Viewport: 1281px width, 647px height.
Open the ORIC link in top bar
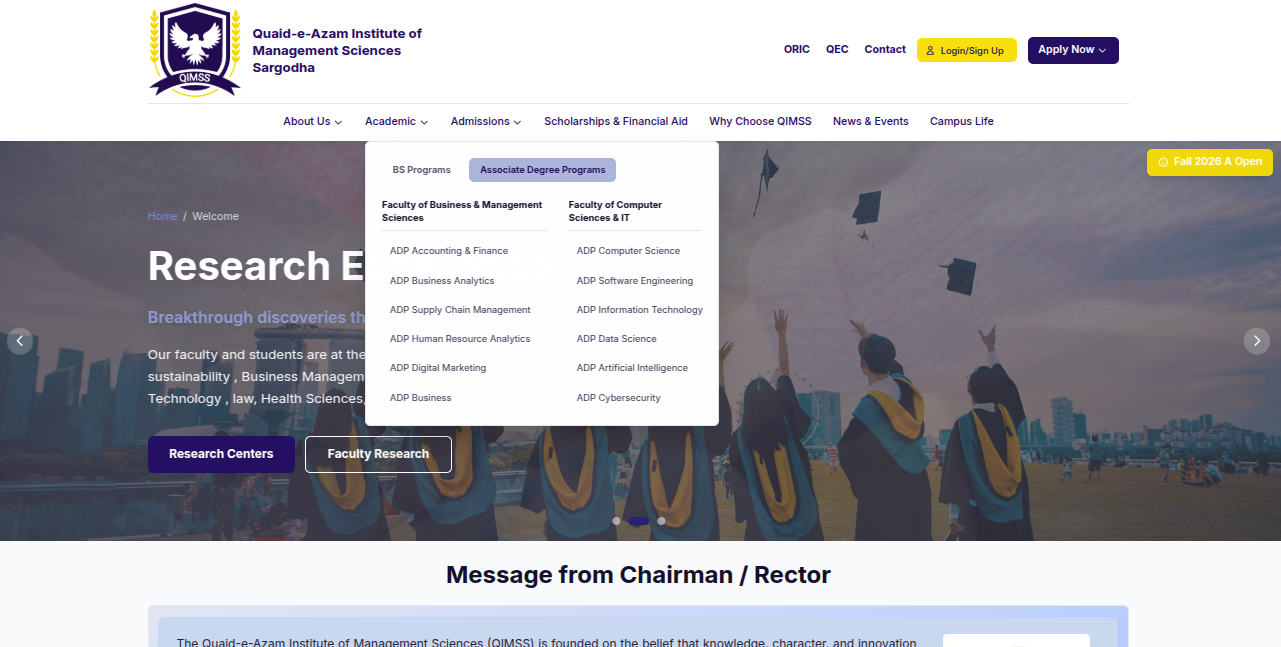click(797, 50)
